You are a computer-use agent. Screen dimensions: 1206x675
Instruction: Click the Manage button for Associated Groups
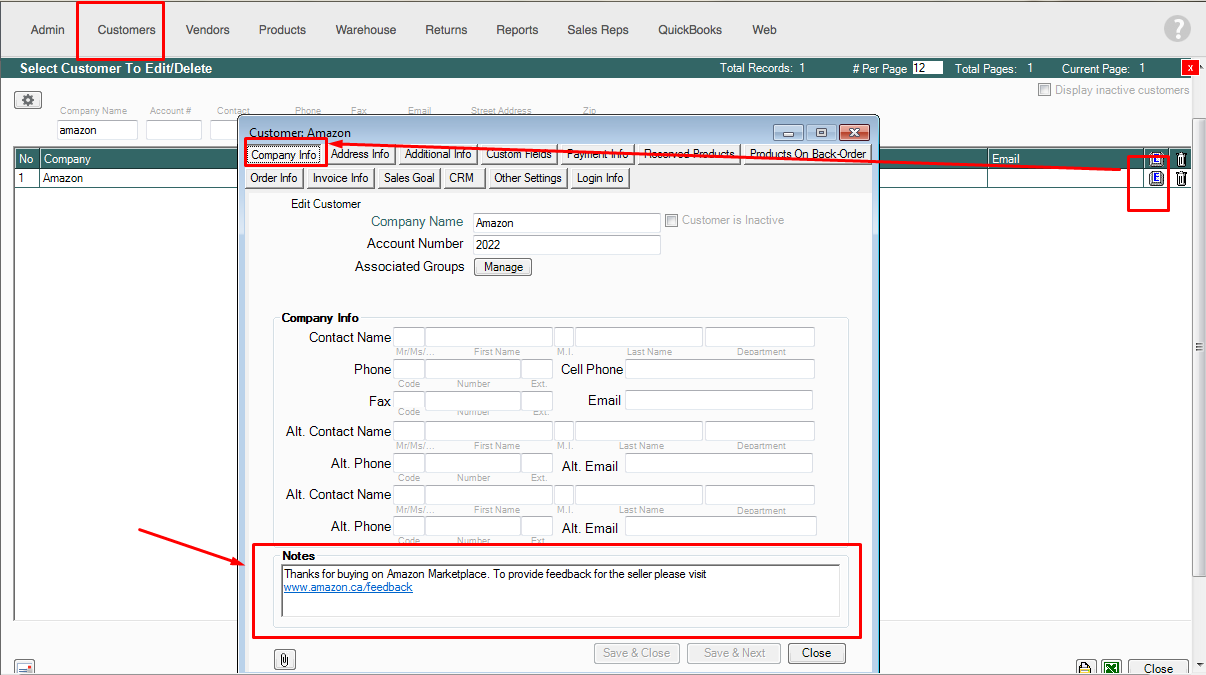coord(503,267)
